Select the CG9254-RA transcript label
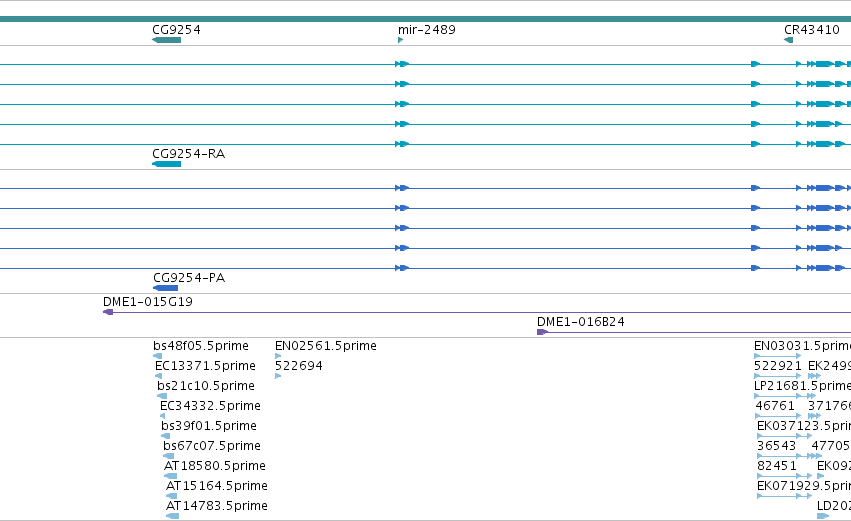This screenshot has height=521, width=851. point(188,154)
